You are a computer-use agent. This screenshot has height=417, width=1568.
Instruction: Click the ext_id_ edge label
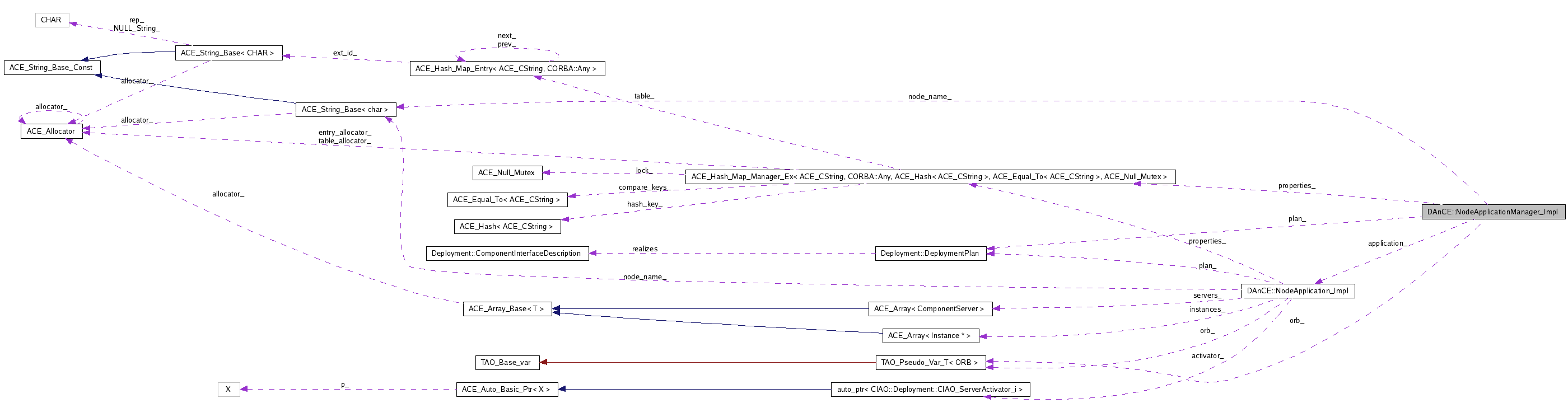(345, 53)
